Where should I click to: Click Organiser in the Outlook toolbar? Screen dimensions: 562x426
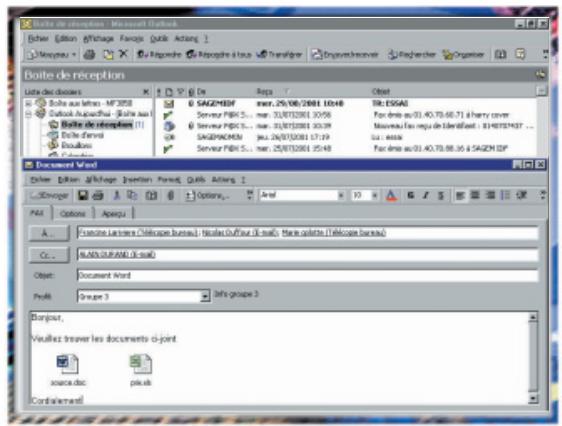tap(463, 55)
